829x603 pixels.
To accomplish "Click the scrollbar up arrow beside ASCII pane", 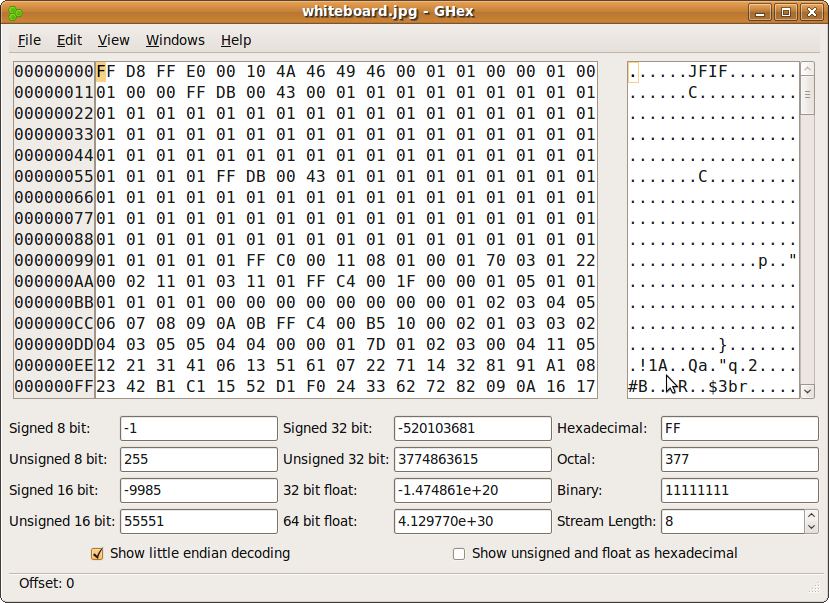I will click(806, 70).
